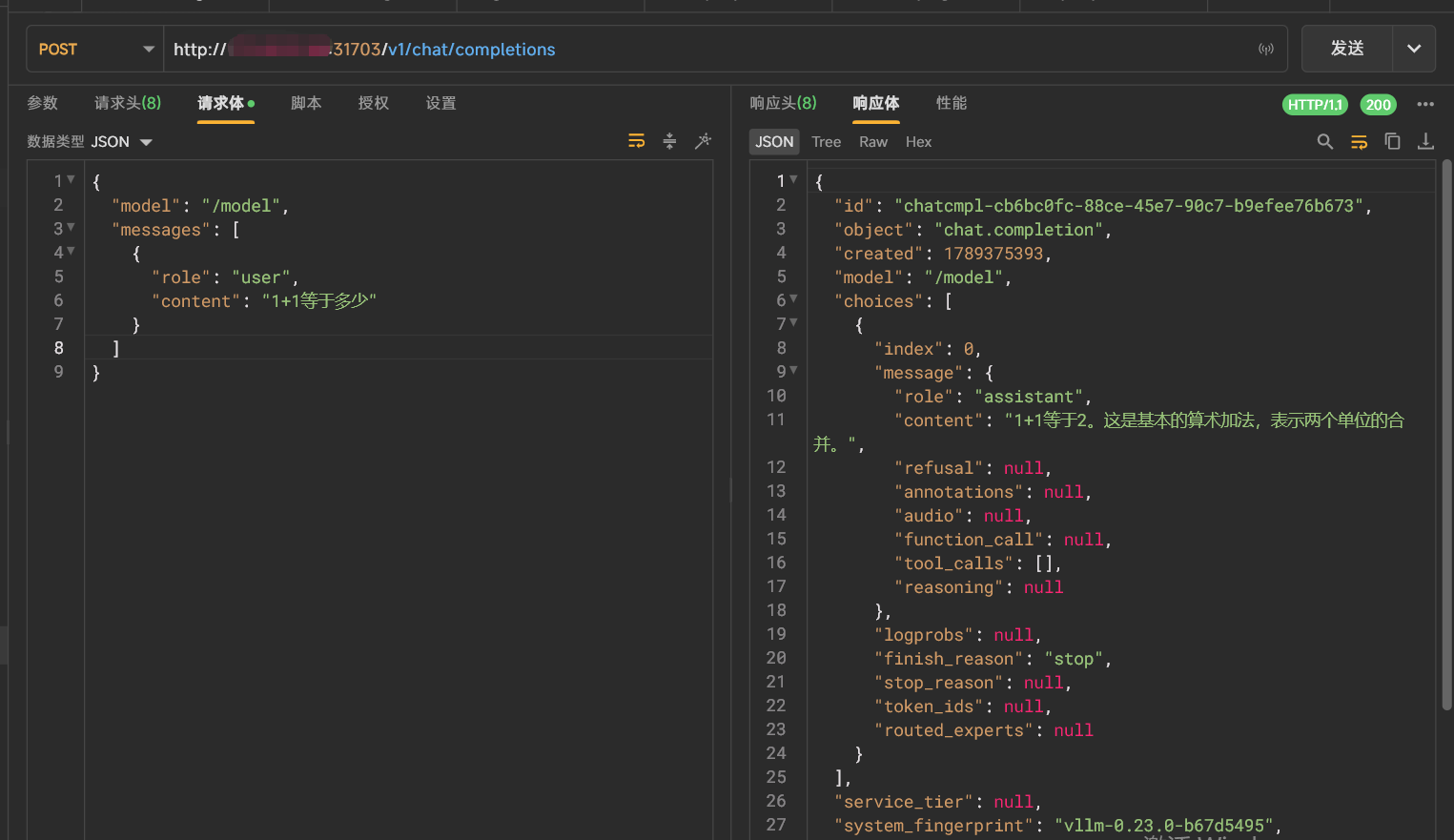Click the compress JSON icon in request body
1454x840 pixels.
coord(670,141)
